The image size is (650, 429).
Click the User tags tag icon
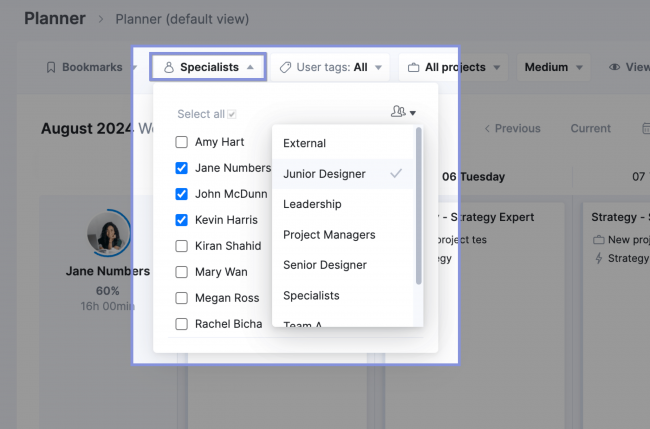pyautogui.click(x=285, y=67)
